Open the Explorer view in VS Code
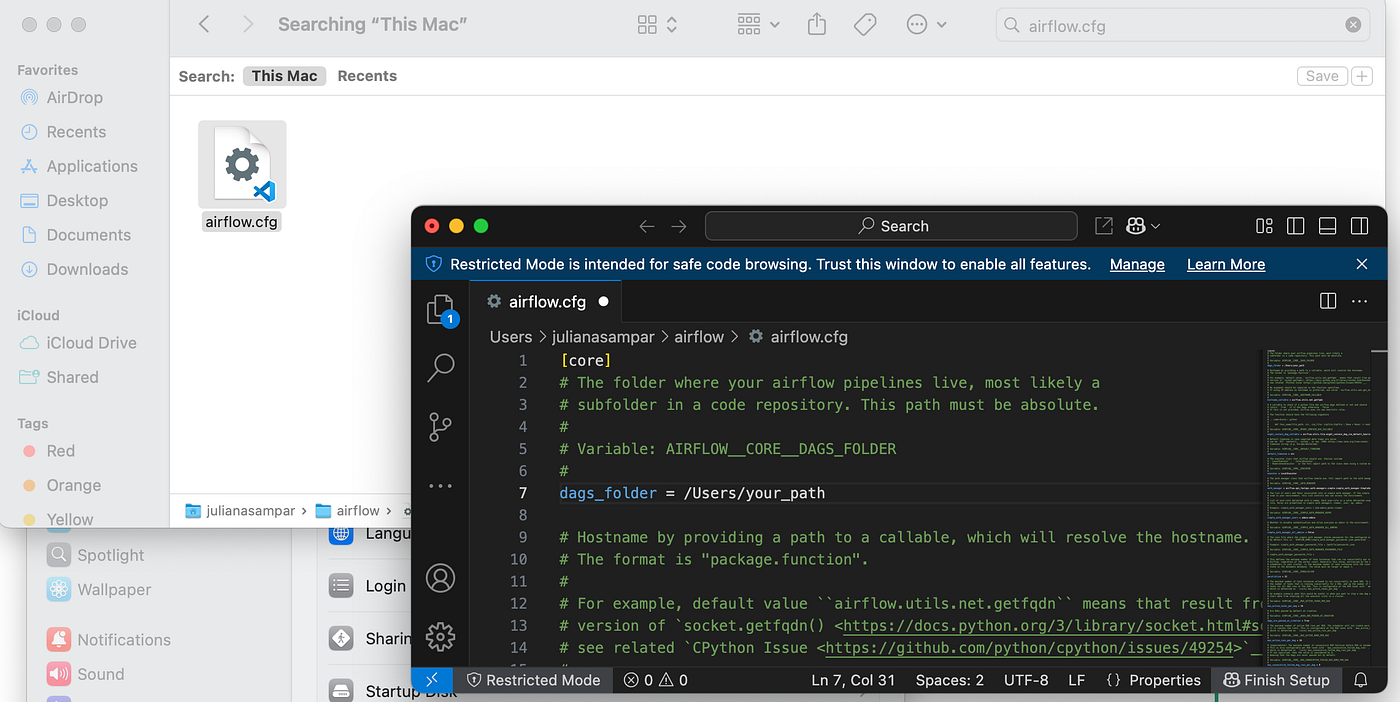This screenshot has width=1400, height=702. [x=441, y=310]
